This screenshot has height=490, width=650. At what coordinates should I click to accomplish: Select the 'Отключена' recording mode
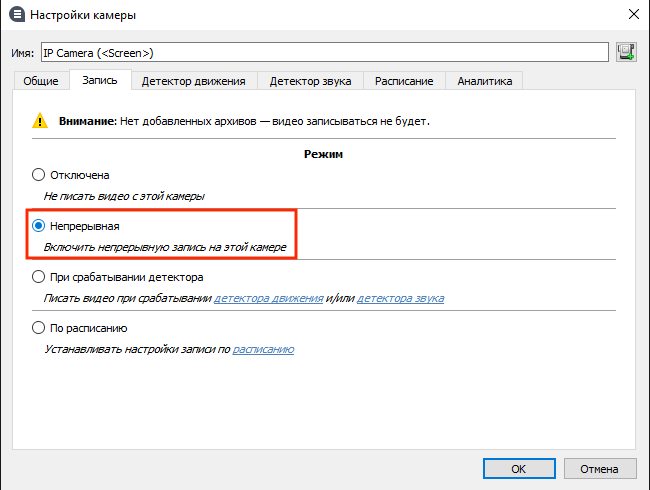coord(39,175)
